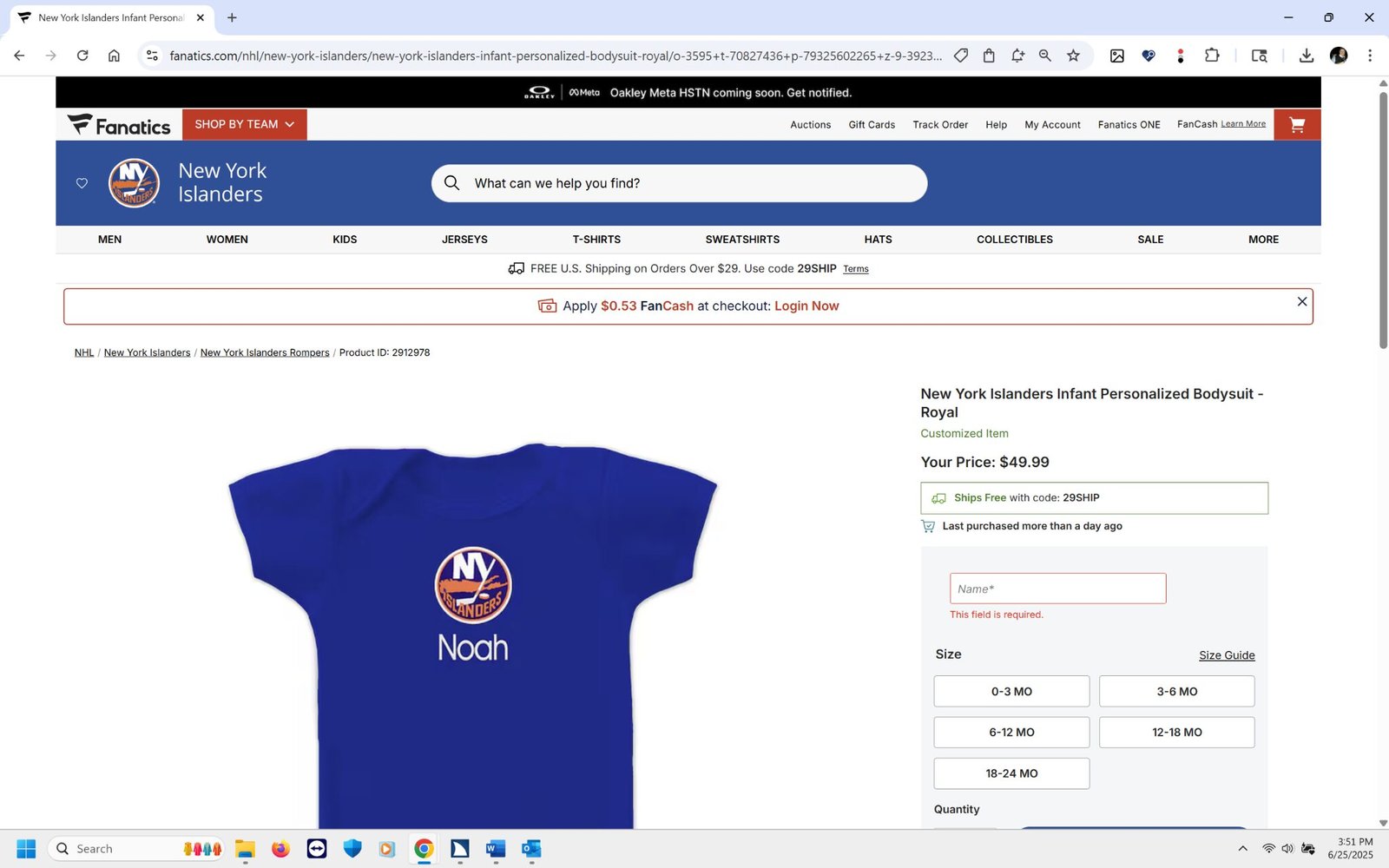Close the New York Islanders tab
Screen dimensions: 1389x868
[x=201, y=17]
